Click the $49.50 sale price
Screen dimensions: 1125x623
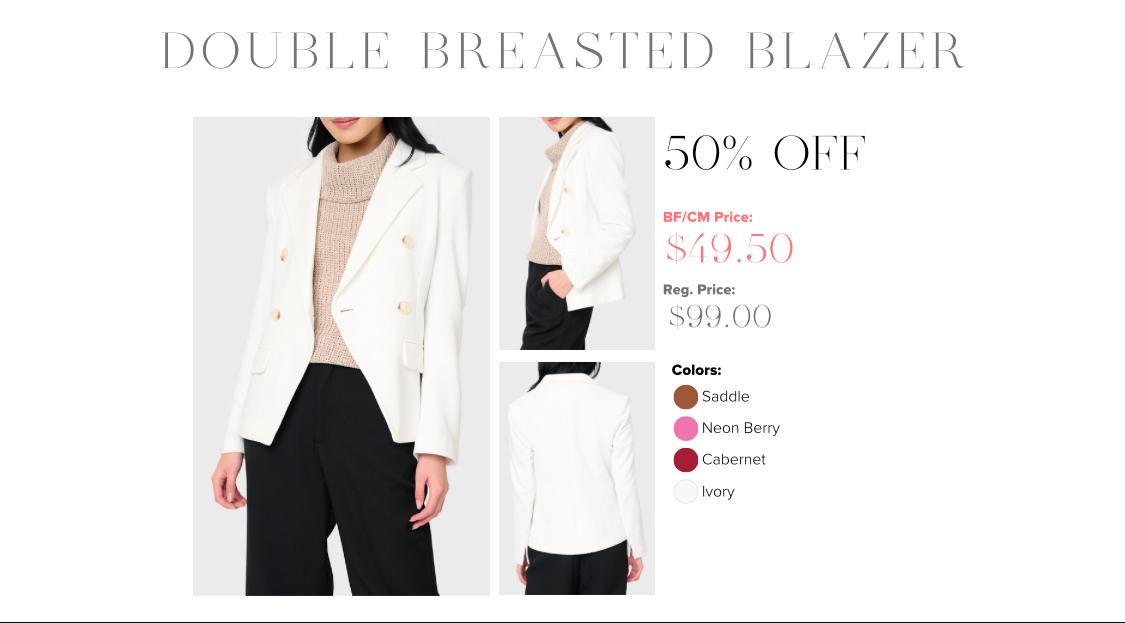[x=729, y=248]
